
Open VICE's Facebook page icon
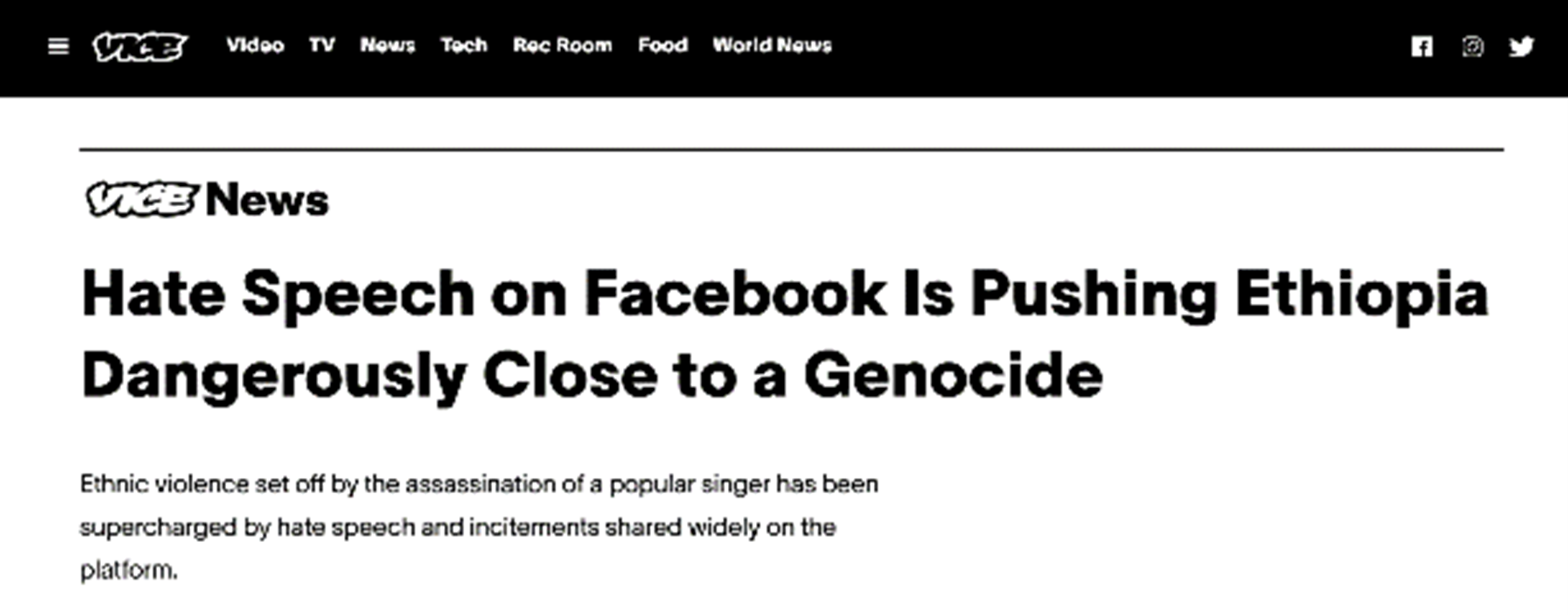point(1421,47)
